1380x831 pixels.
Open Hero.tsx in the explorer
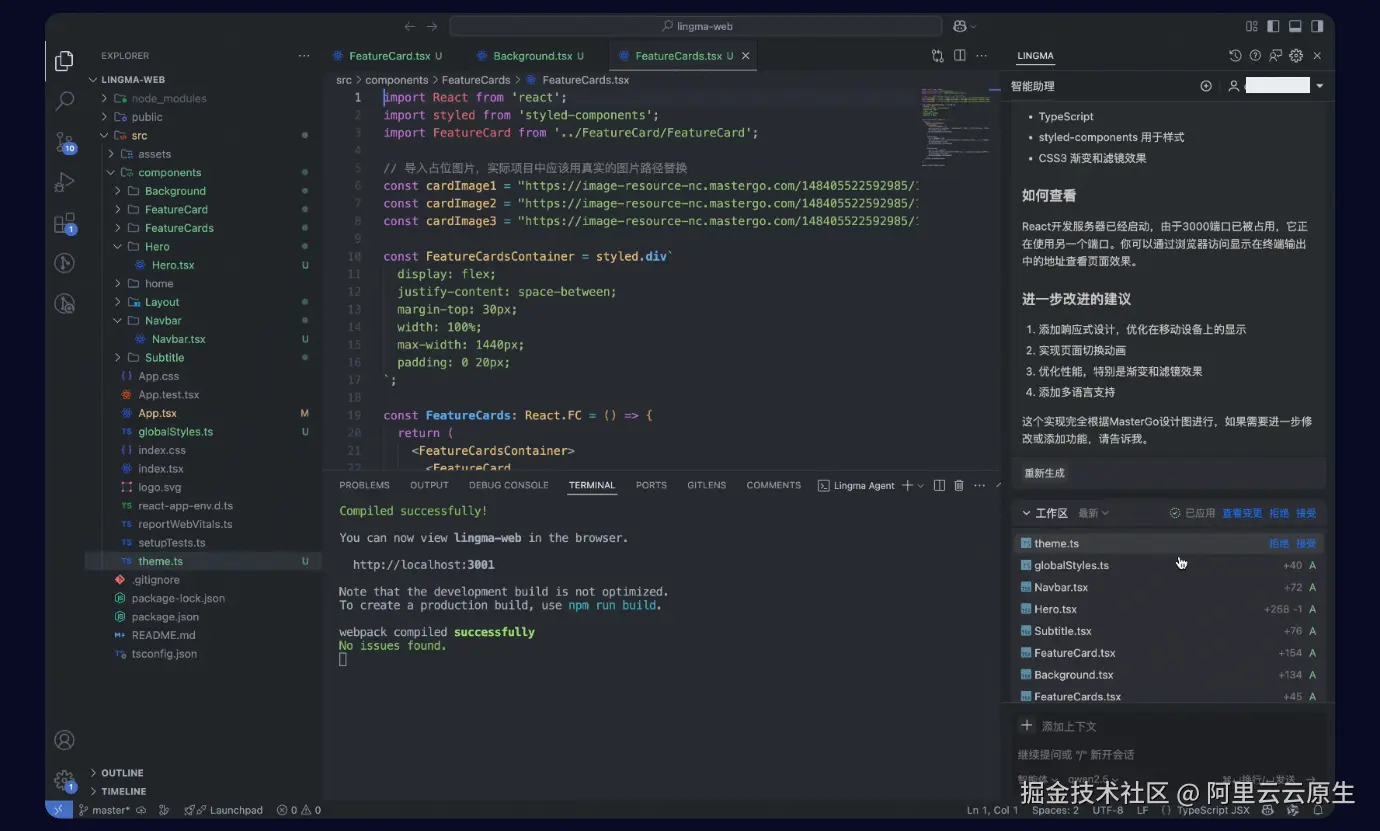(173, 265)
